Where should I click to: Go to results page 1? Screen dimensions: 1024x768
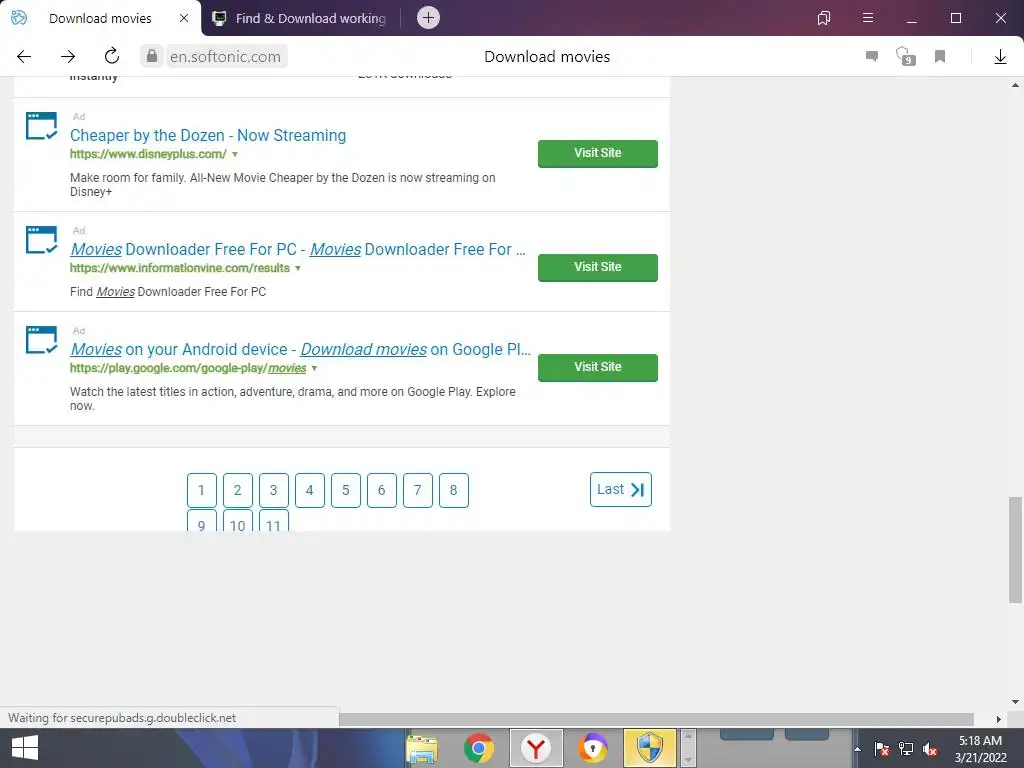[202, 490]
